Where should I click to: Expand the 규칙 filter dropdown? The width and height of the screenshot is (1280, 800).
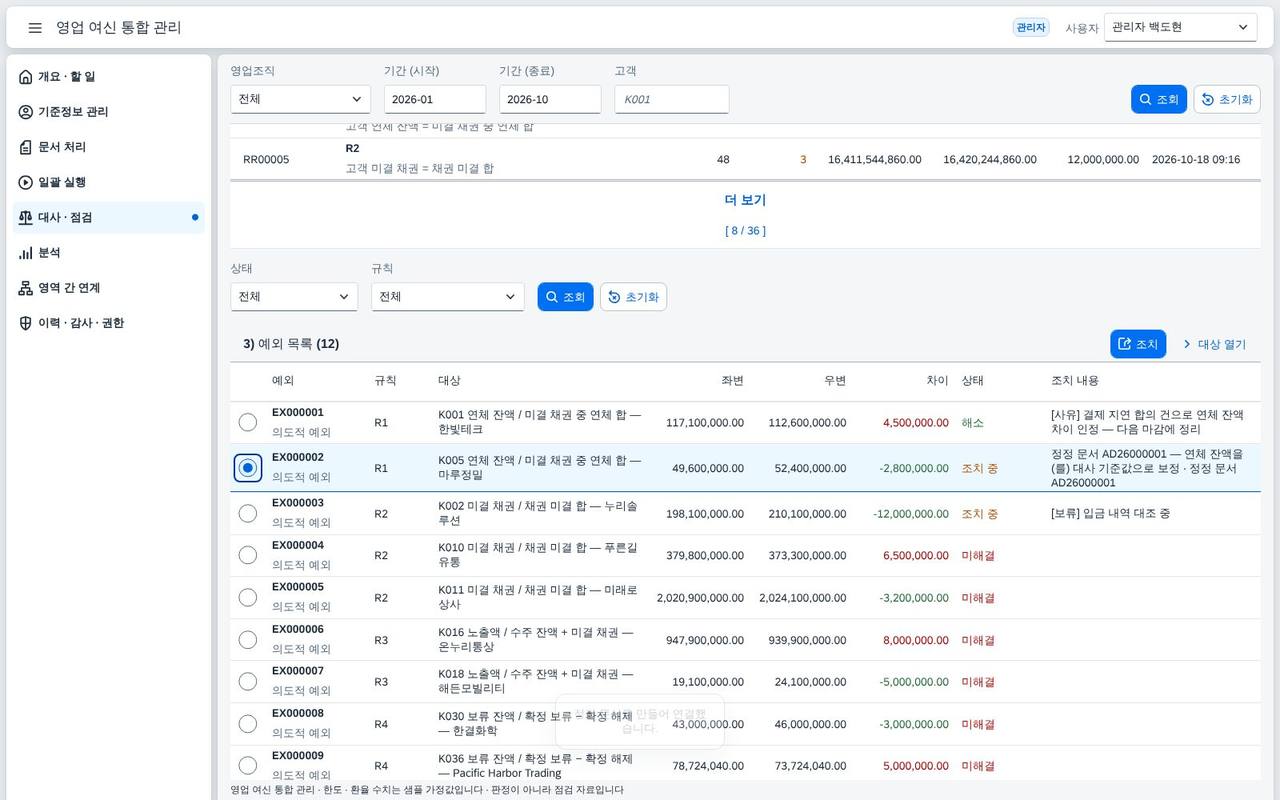[x=448, y=297]
